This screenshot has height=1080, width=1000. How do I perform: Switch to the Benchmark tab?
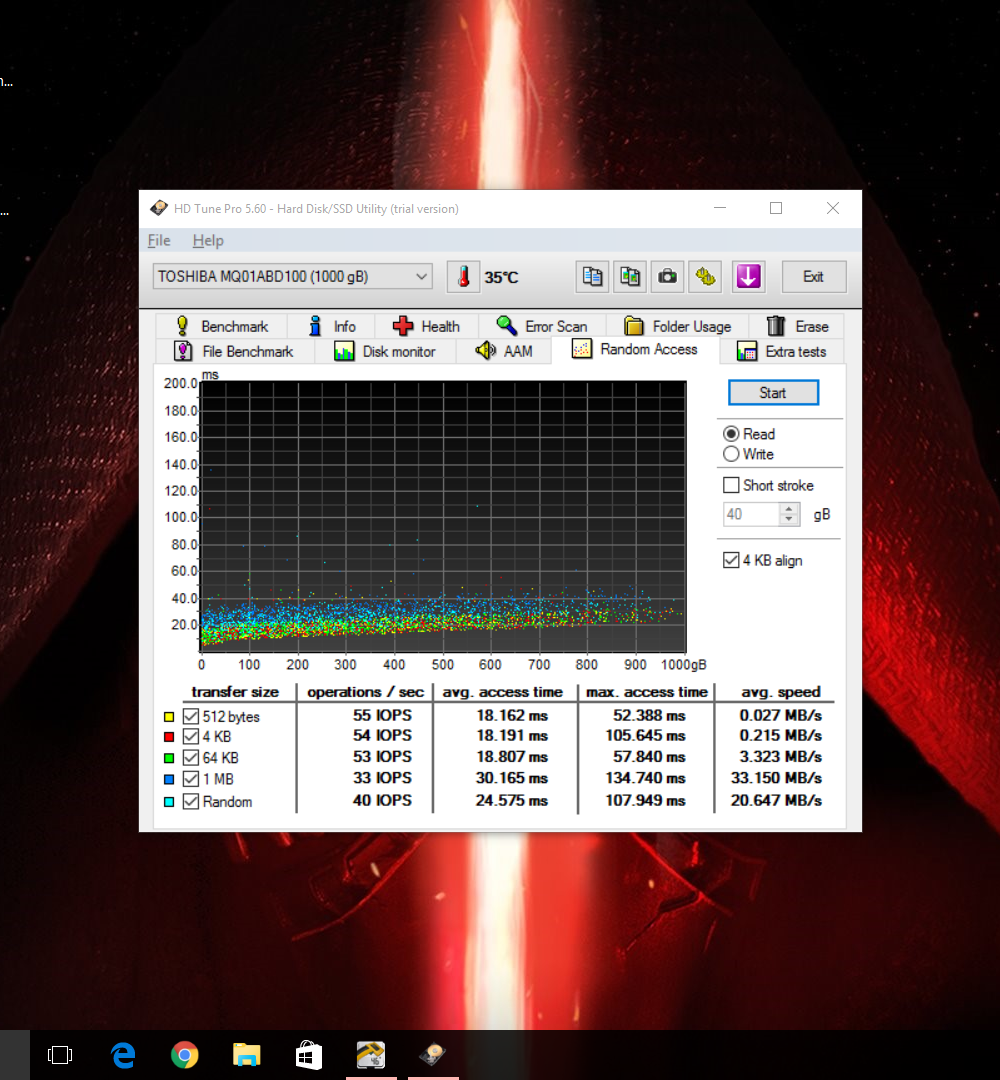222,326
